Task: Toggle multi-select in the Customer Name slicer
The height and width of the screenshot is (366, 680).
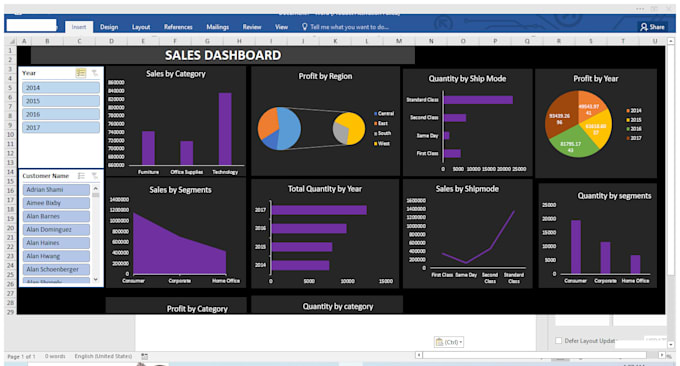Action: tap(81, 176)
